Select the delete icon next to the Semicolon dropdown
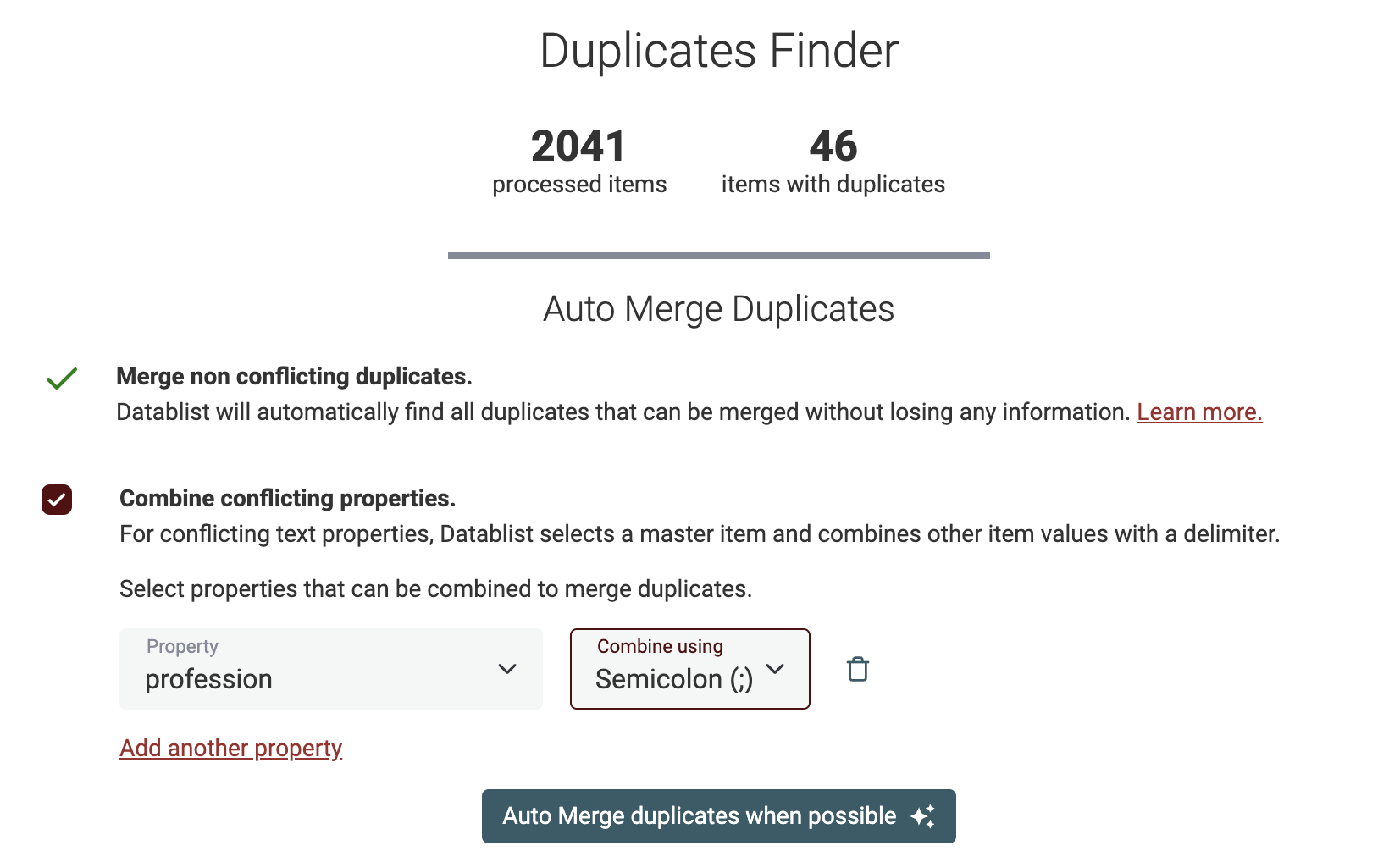Image resolution: width=1400 pixels, height=862 pixels. pyautogui.click(x=857, y=669)
